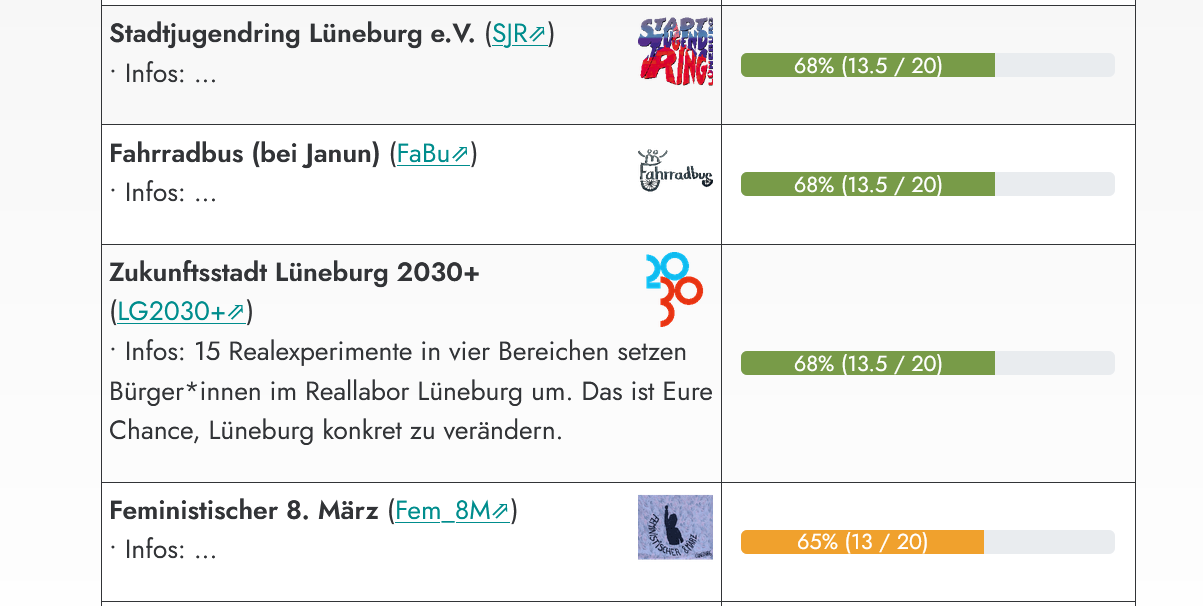
Task: Select the Feministischer 8. März title
Action: click(244, 511)
